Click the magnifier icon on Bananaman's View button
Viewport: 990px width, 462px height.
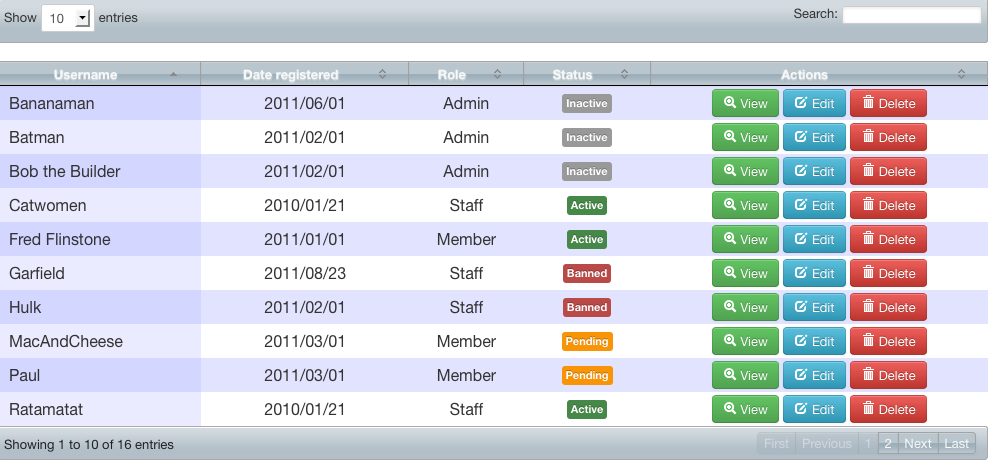(730, 103)
